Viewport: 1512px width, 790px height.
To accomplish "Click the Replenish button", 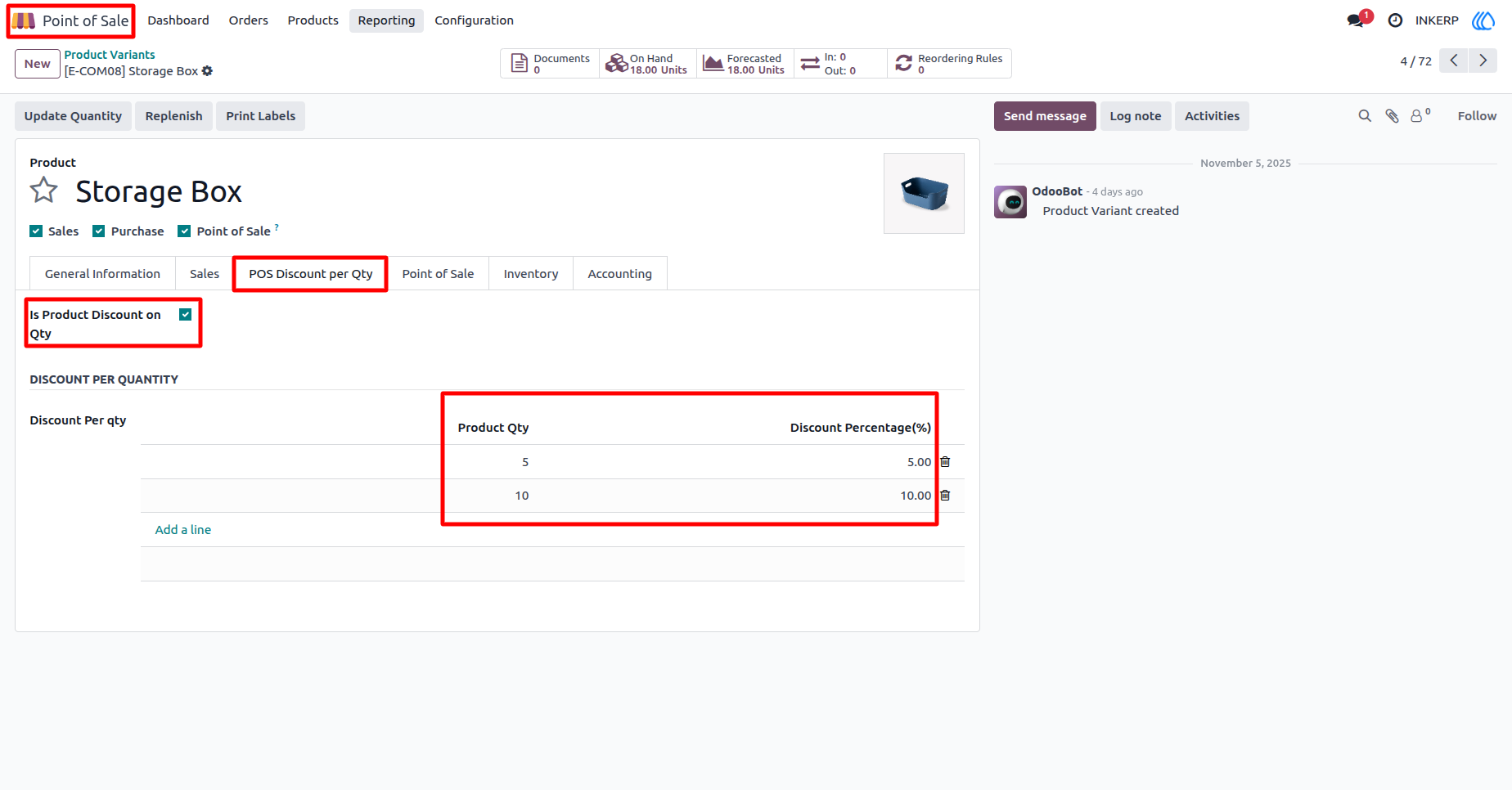I will coord(174,116).
